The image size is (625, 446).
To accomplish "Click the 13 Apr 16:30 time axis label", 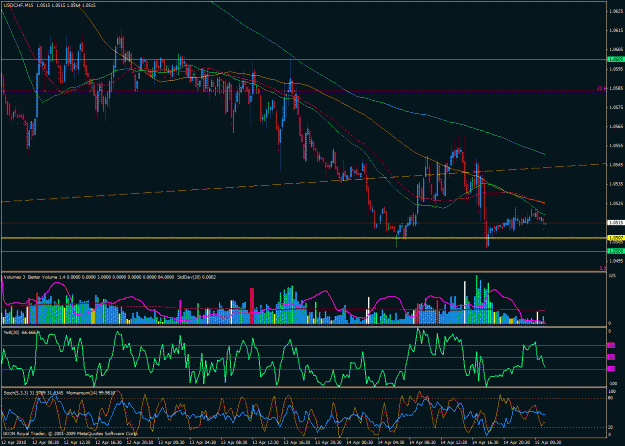I will point(297,442).
